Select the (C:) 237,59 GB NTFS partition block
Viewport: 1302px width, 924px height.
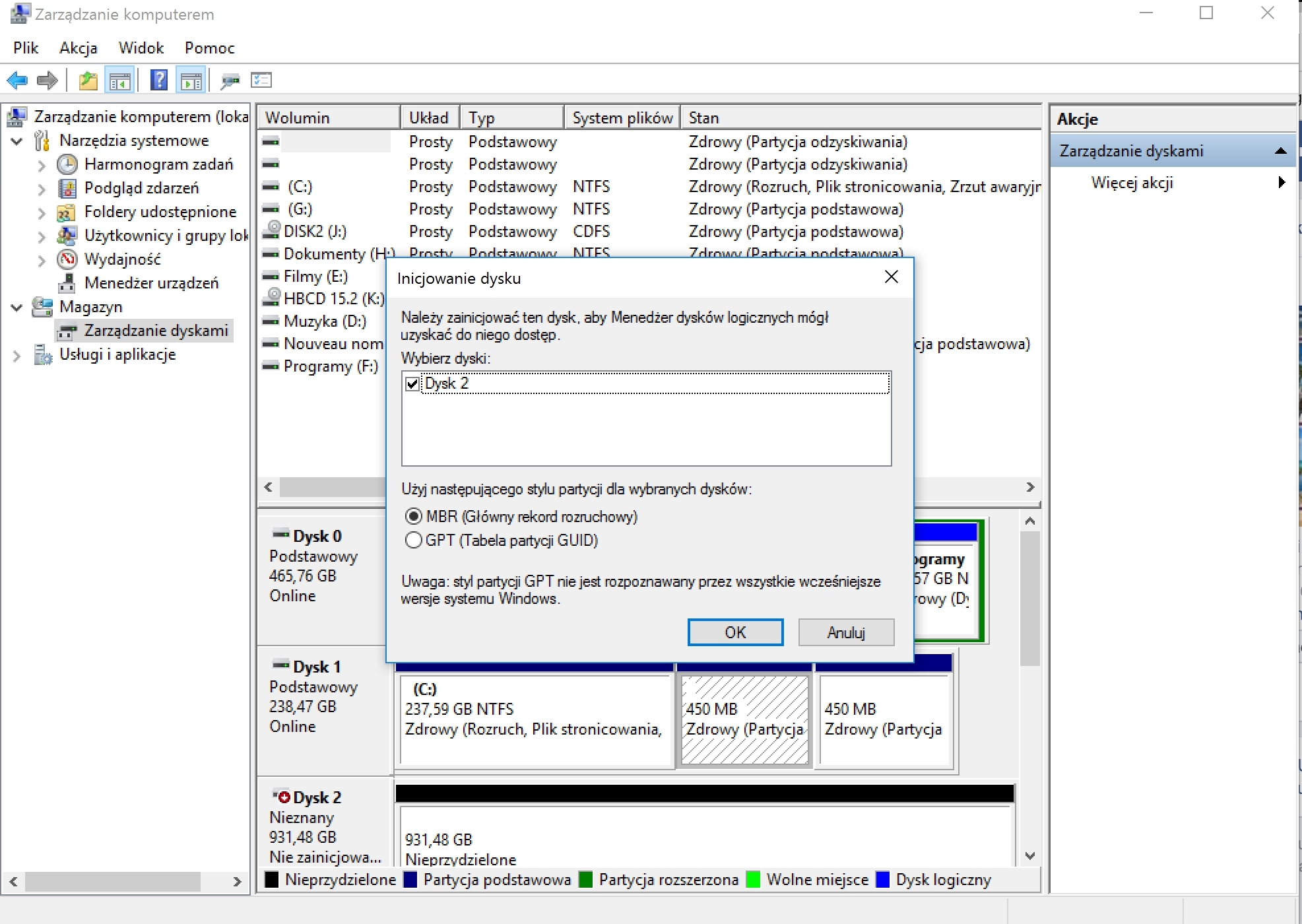pos(535,720)
